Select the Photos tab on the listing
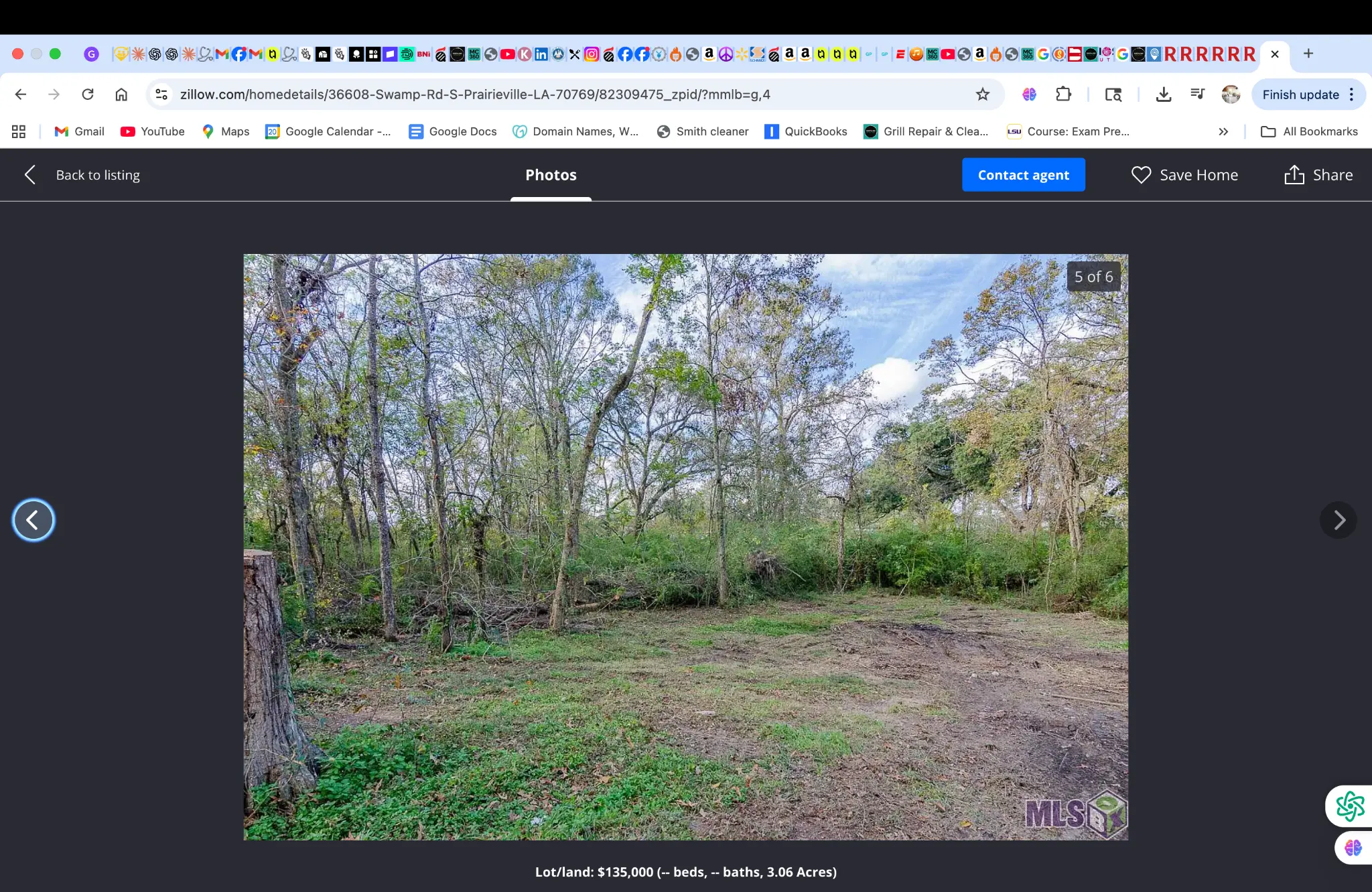Viewport: 1372px width, 892px height. [x=550, y=175]
